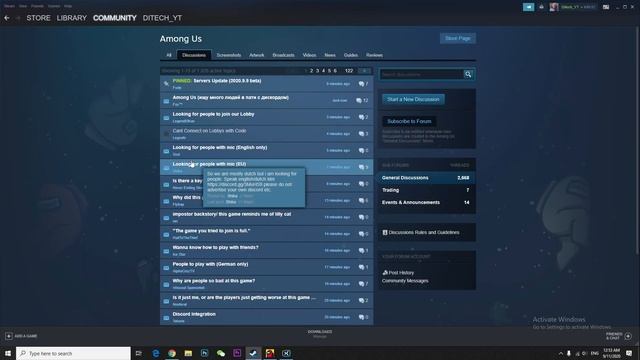Screen dimensions: 640x360
Task: Go to discussions page 3
Action: [317, 71]
